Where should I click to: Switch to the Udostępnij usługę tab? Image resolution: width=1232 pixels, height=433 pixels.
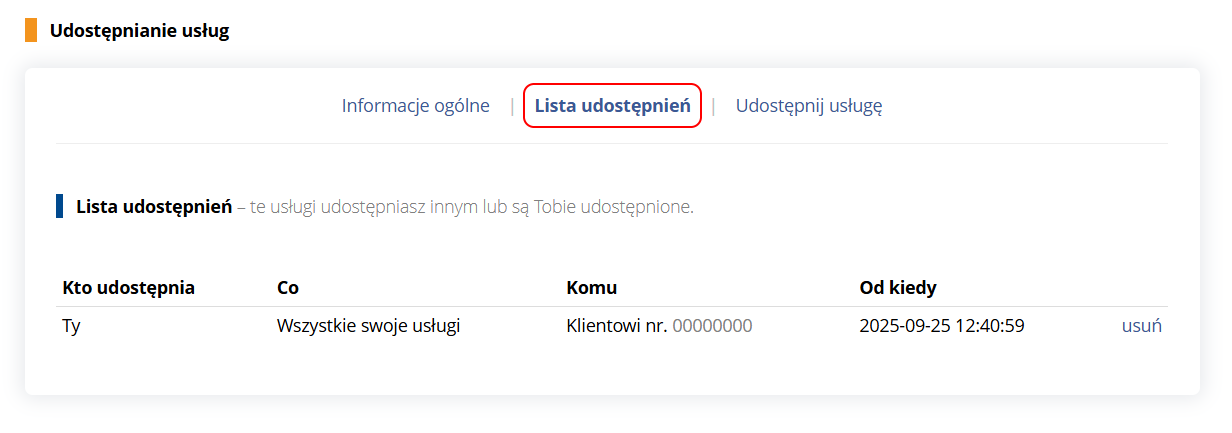tap(808, 105)
